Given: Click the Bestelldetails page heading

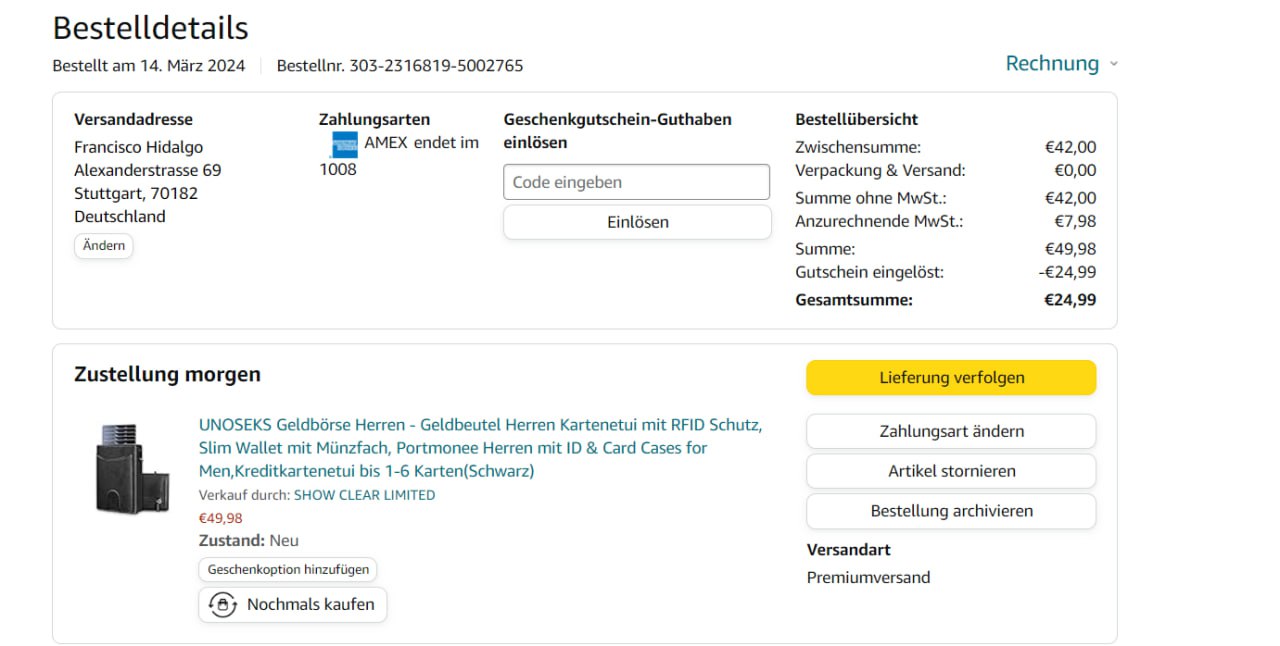Looking at the screenshot, I should 150,27.
